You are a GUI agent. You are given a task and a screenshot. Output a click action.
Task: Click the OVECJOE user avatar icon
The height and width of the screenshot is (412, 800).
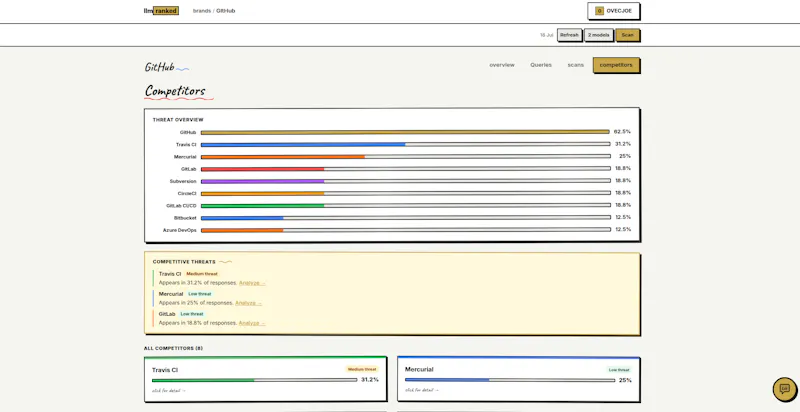pos(599,11)
